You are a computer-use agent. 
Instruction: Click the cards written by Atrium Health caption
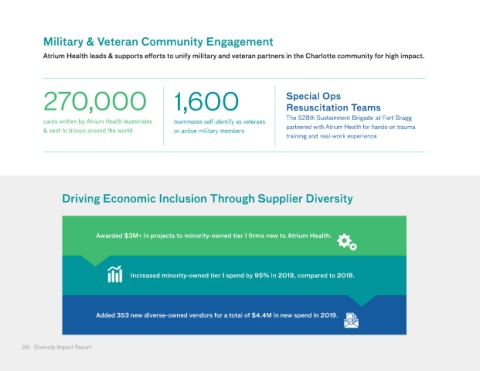98,126
